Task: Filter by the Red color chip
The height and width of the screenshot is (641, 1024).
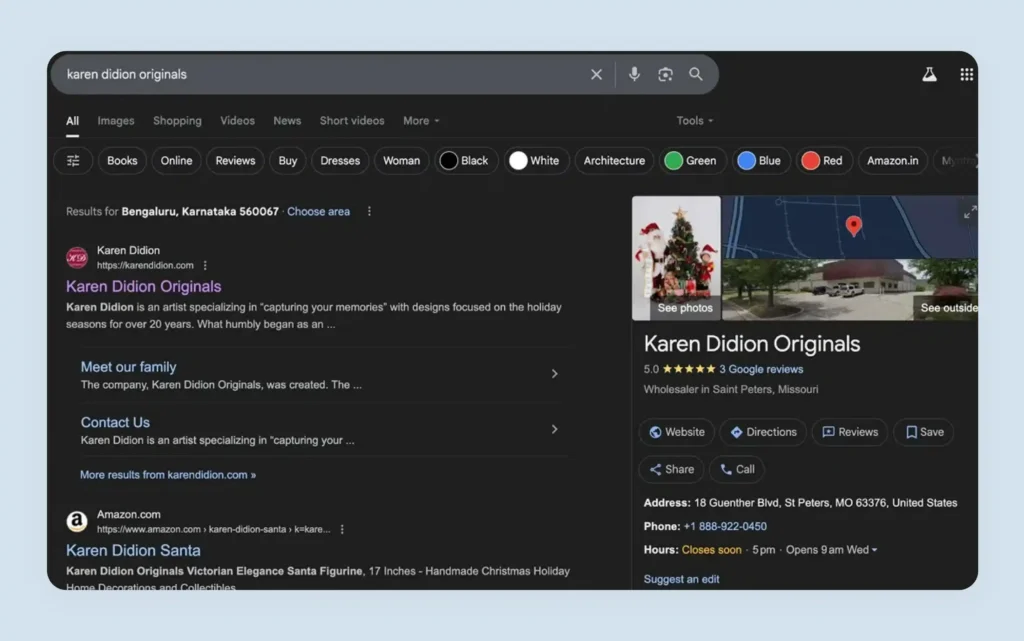Action: point(824,161)
